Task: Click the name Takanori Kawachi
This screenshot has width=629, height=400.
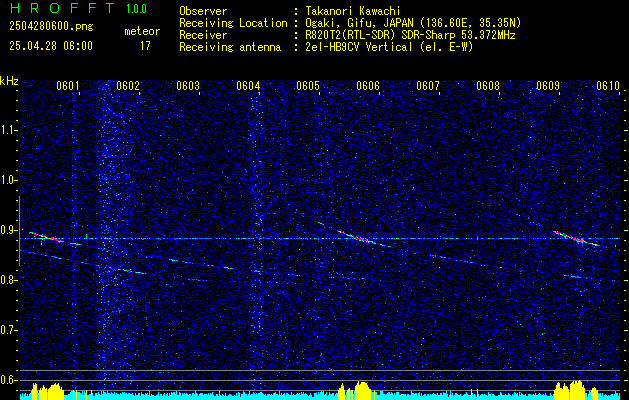Action: [353, 11]
